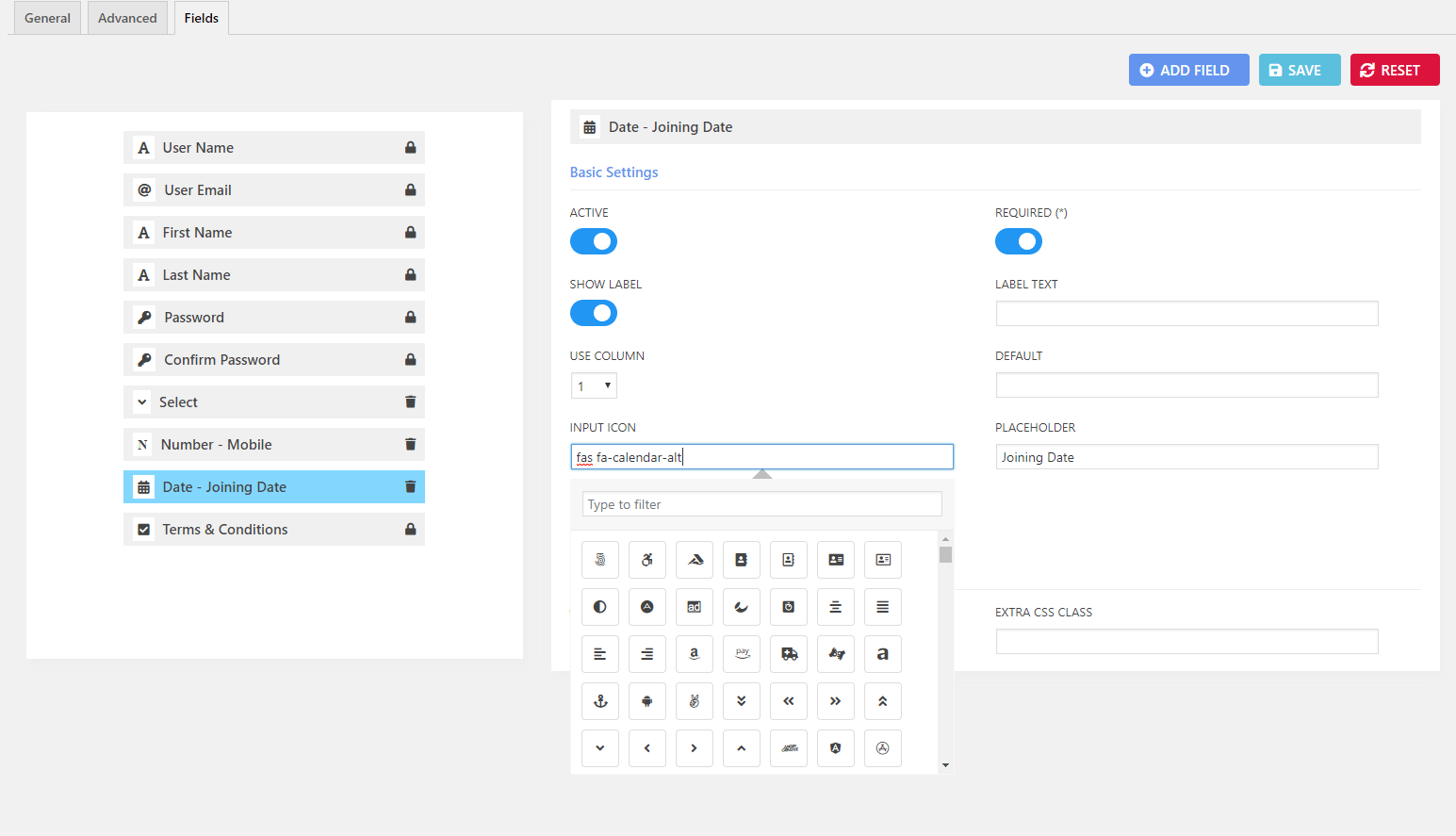Choose the Android icon from the icon list
1456x836 pixels.
pyautogui.click(x=647, y=700)
